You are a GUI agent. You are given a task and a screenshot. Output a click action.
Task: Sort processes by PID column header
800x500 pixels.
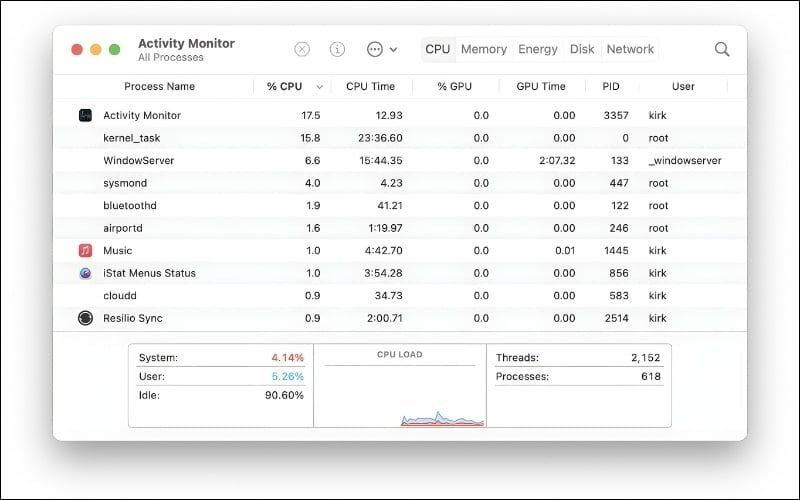pos(611,87)
